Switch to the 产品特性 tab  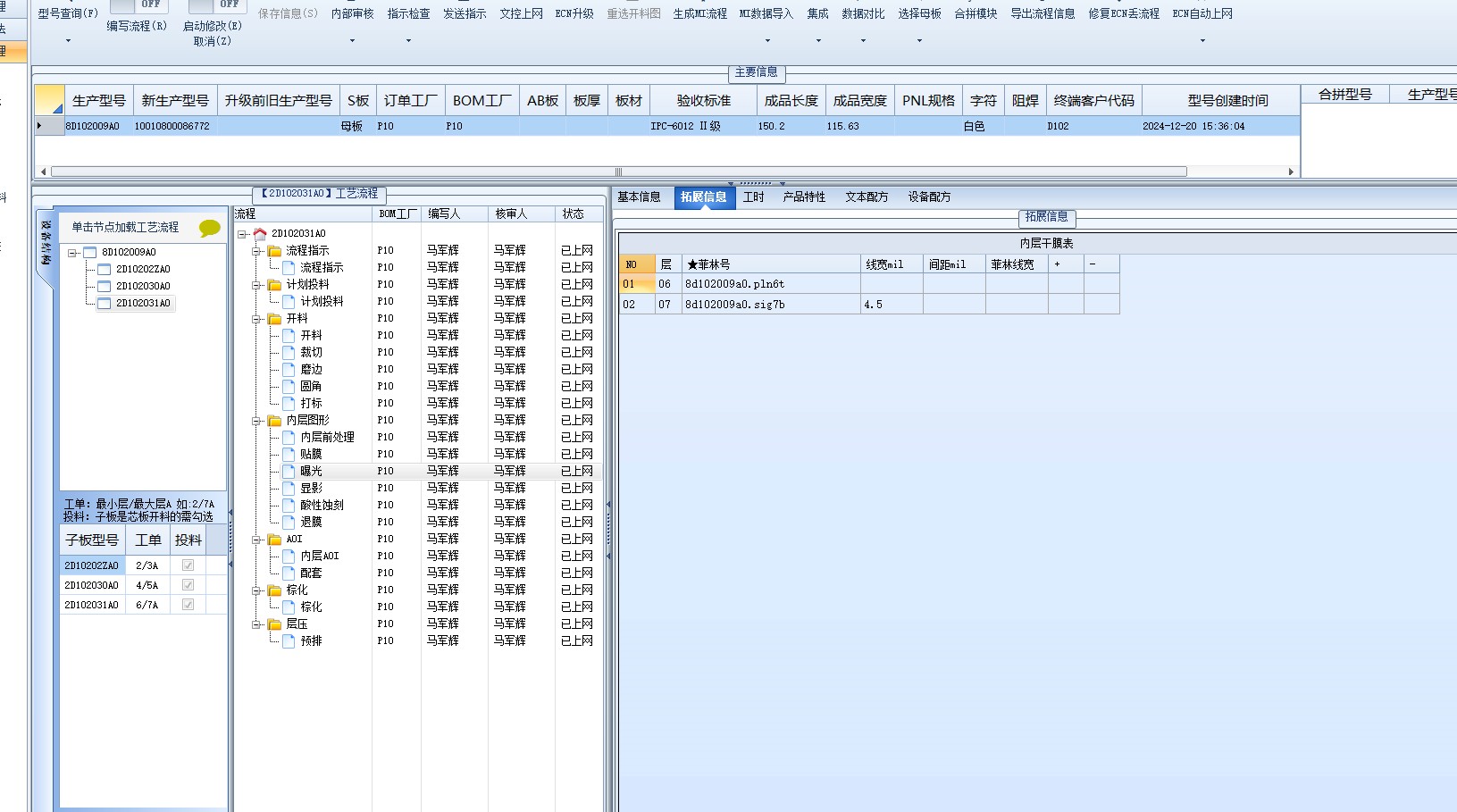click(x=804, y=197)
